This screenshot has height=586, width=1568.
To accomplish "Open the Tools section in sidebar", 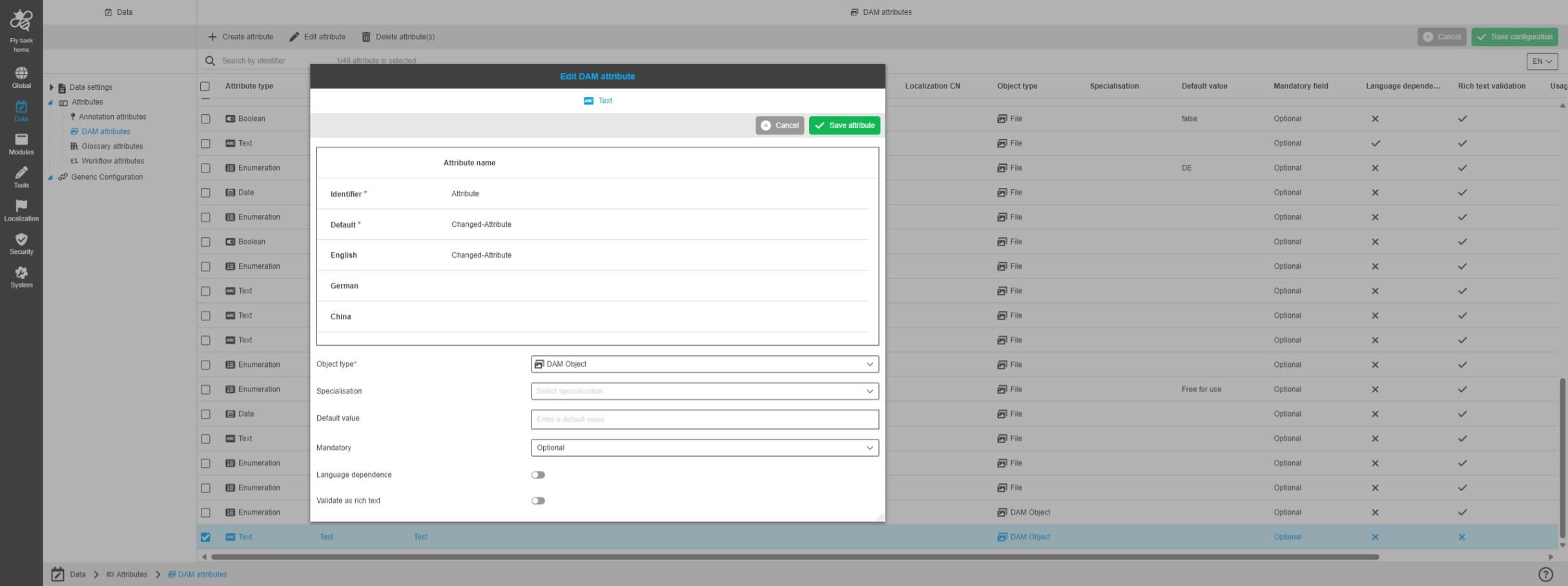I will (21, 177).
